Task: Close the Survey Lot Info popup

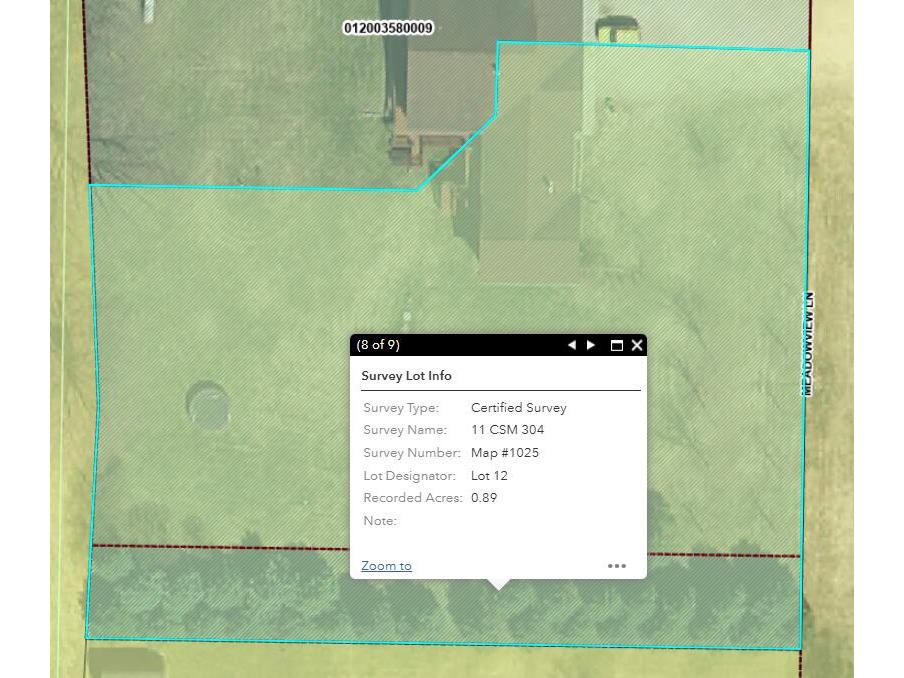Action: coord(637,345)
